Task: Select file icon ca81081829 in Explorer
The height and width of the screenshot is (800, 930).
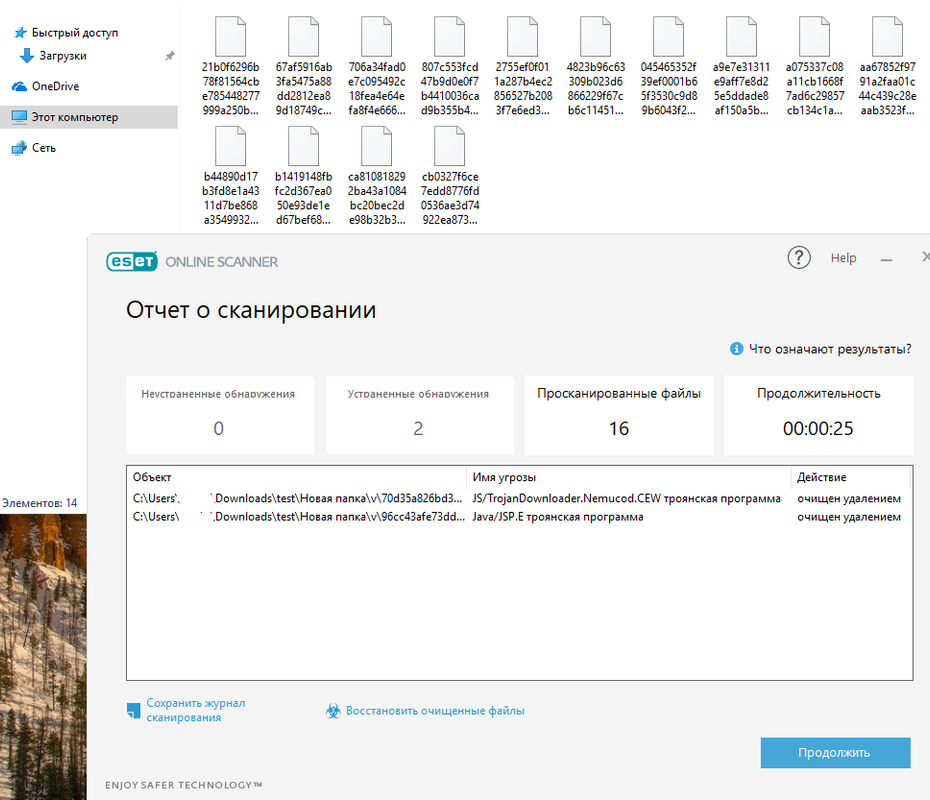Action: pyautogui.click(x=376, y=146)
